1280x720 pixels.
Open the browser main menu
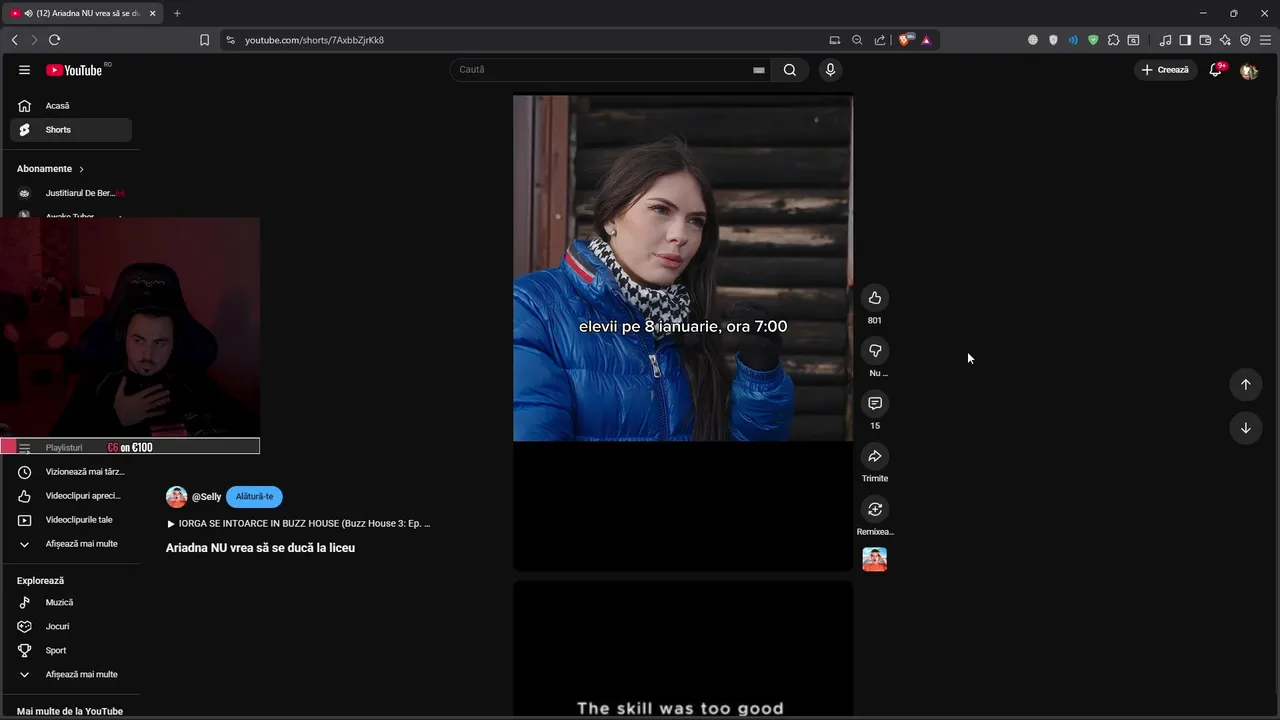tap(1265, 40)
